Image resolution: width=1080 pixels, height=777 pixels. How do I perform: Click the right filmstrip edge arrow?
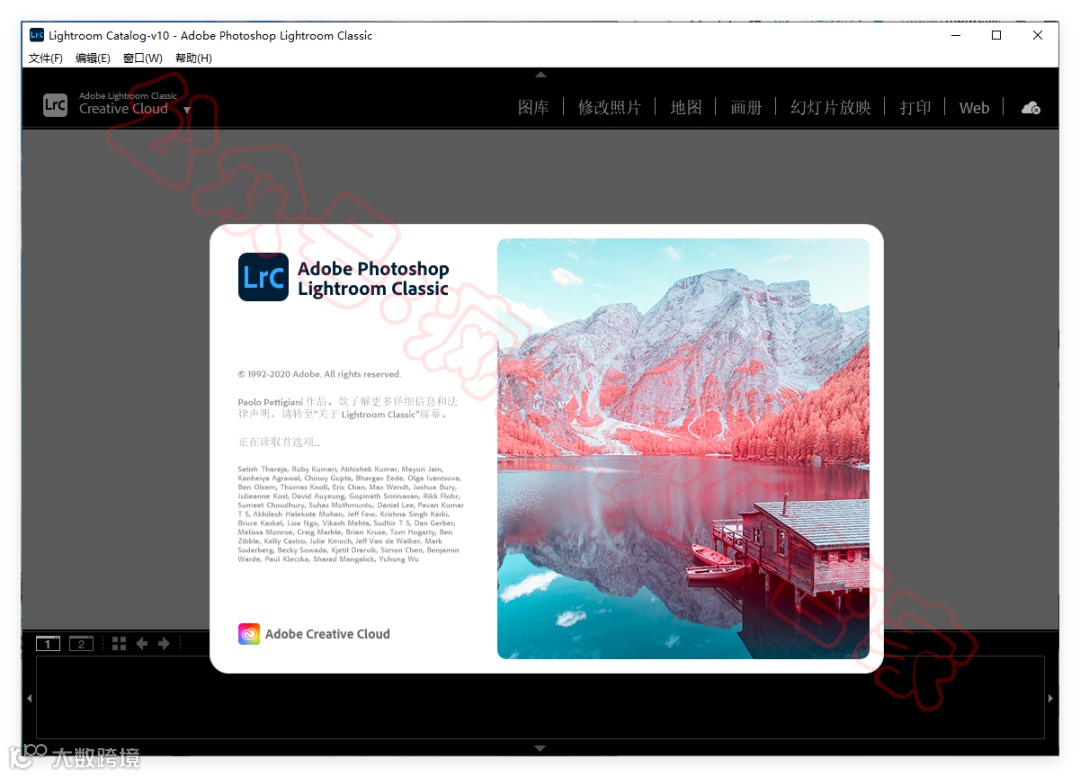[x=1050, y=698]
